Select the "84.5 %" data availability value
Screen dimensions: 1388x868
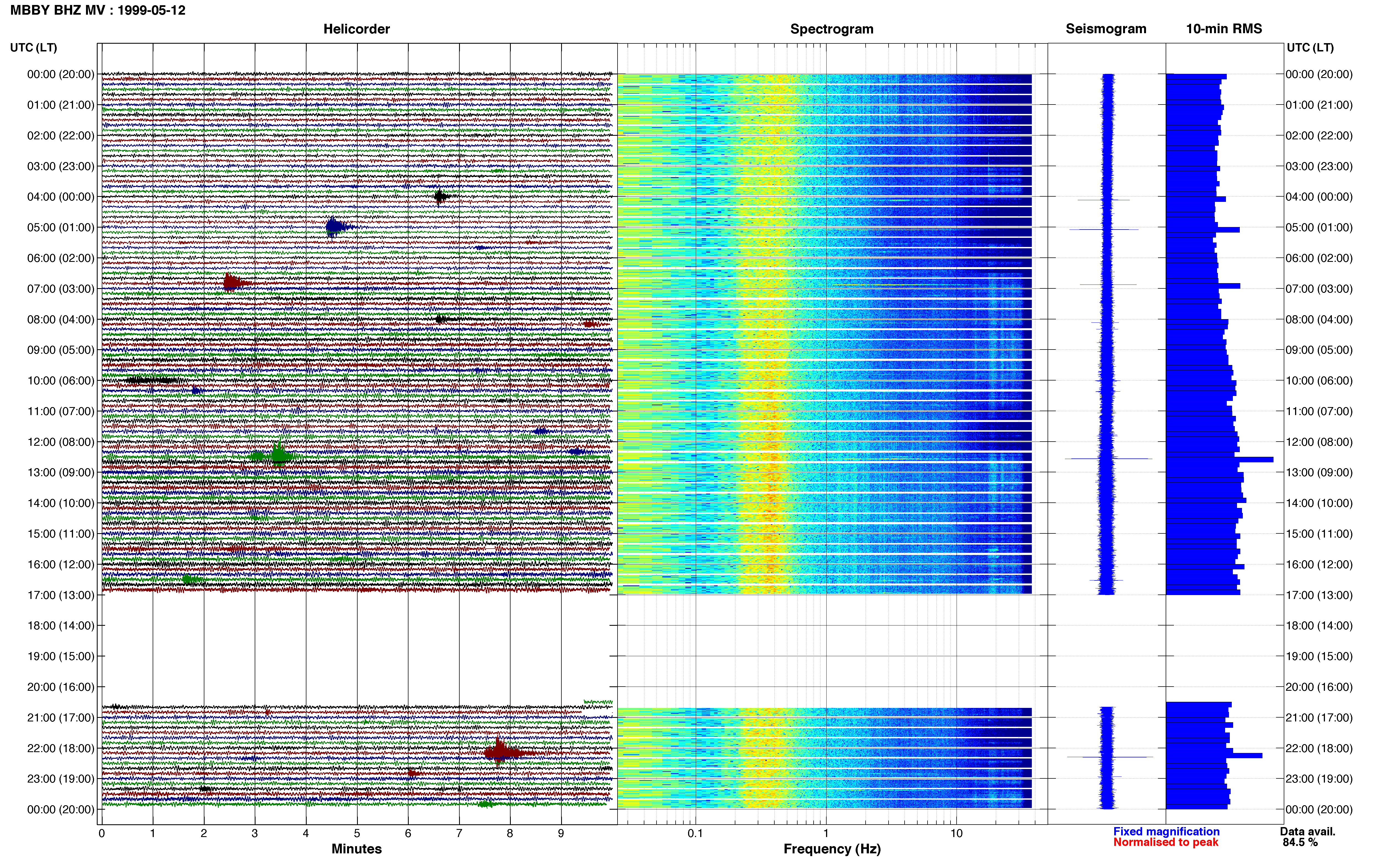pyautogui.click(x=1300, y=842)
